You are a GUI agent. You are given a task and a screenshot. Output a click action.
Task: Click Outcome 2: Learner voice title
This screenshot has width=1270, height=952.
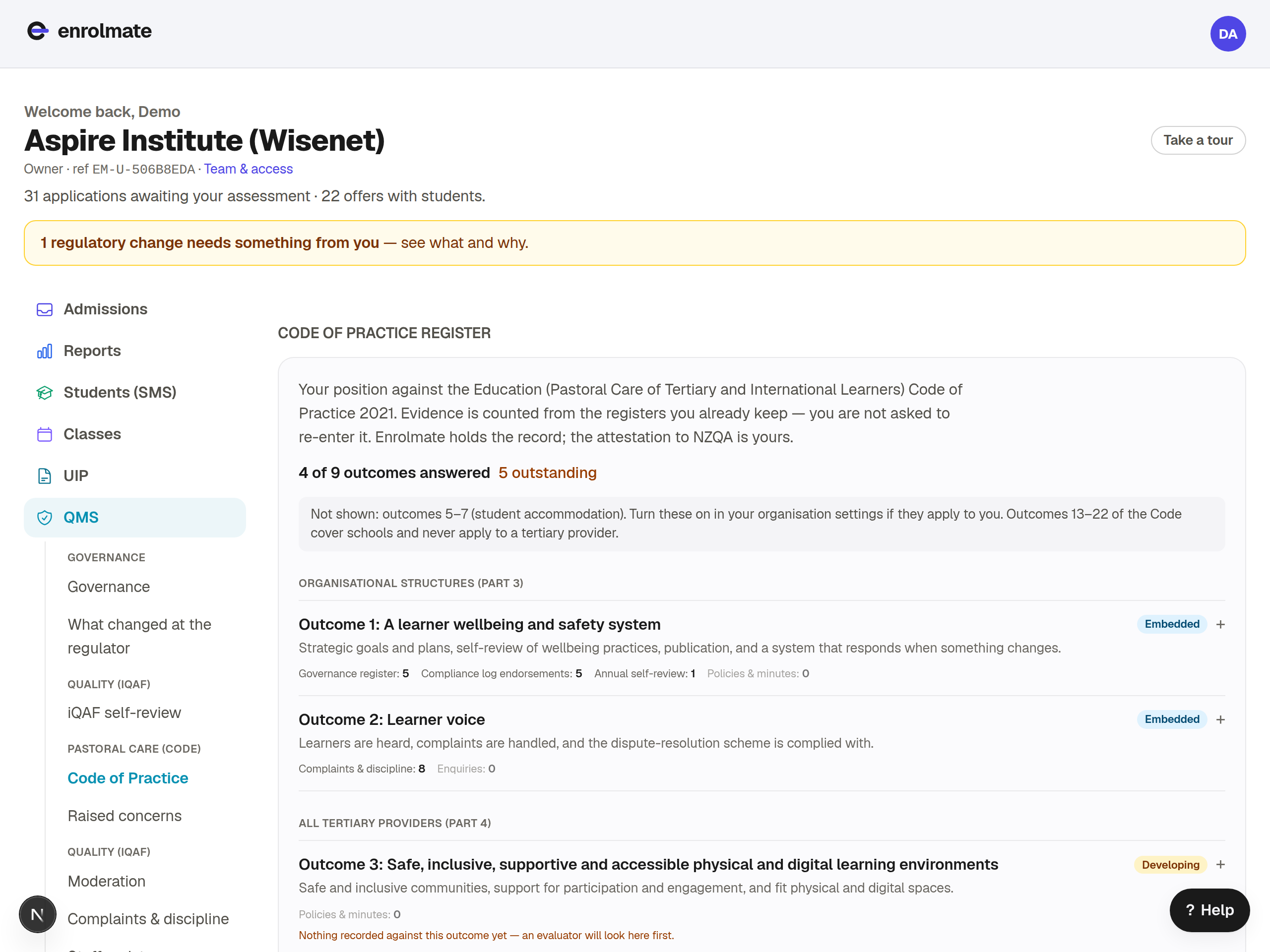[x=391, y=719]
